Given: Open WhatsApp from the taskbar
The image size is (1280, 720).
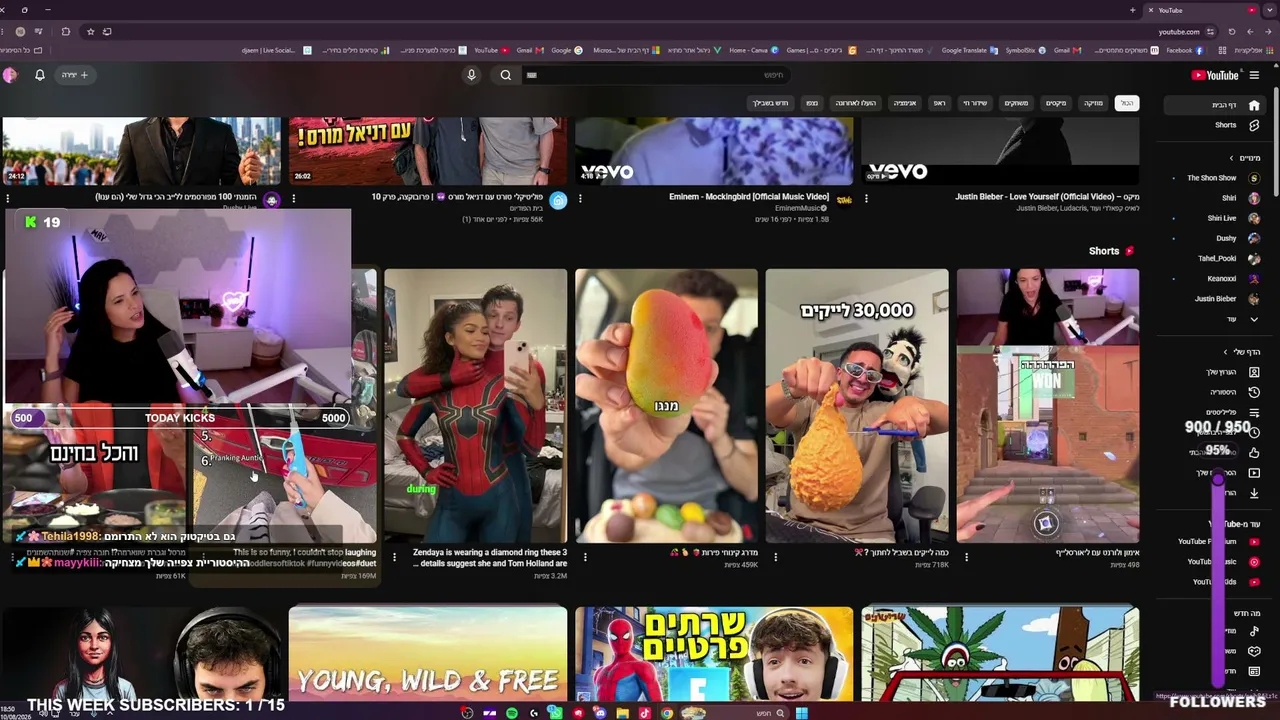Looking at the screenshot, I should tap(556, 713).
